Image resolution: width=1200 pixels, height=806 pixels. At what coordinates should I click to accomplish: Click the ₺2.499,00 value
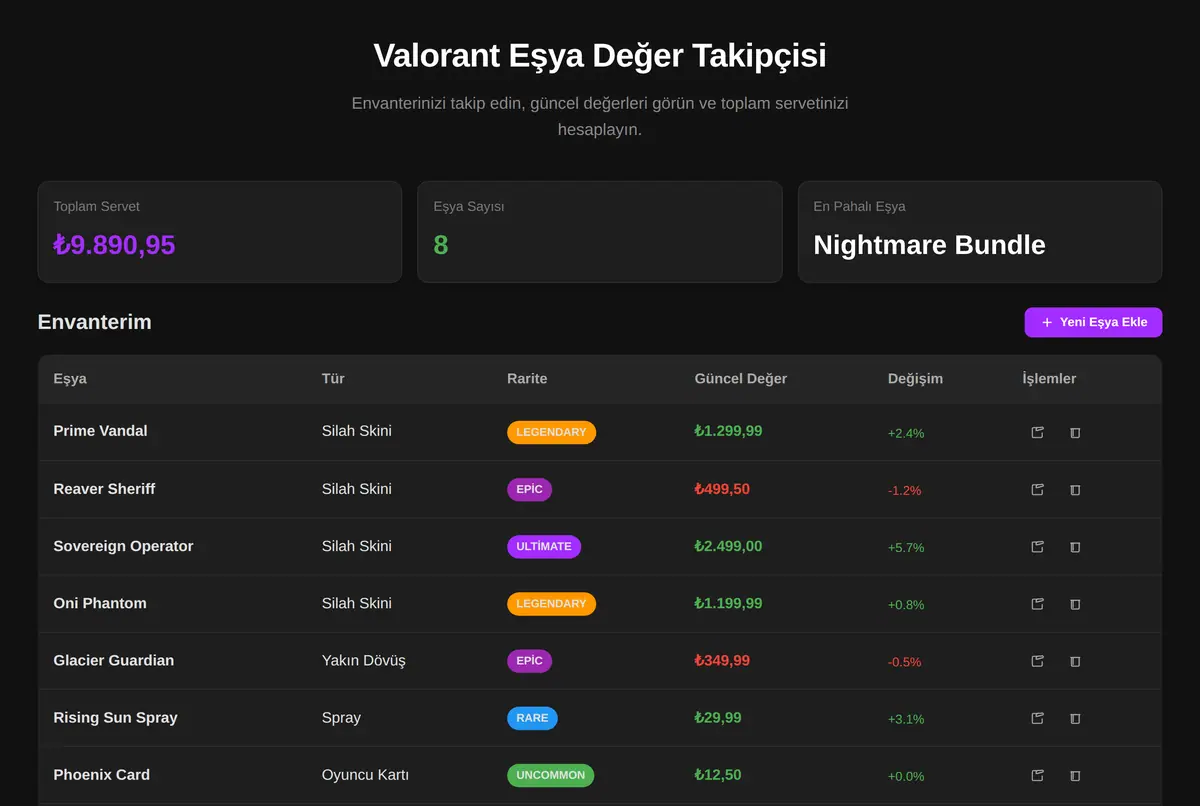pos(728,546)
